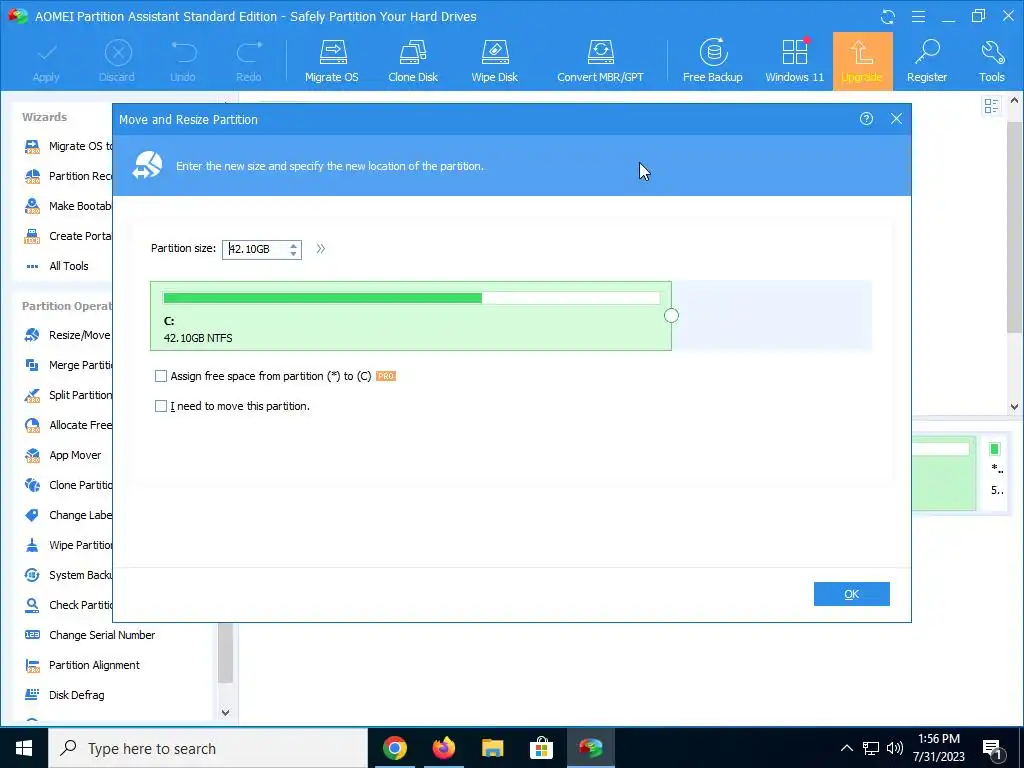
Task: Open Free Backup in toolbar
Action: point(712,62)
